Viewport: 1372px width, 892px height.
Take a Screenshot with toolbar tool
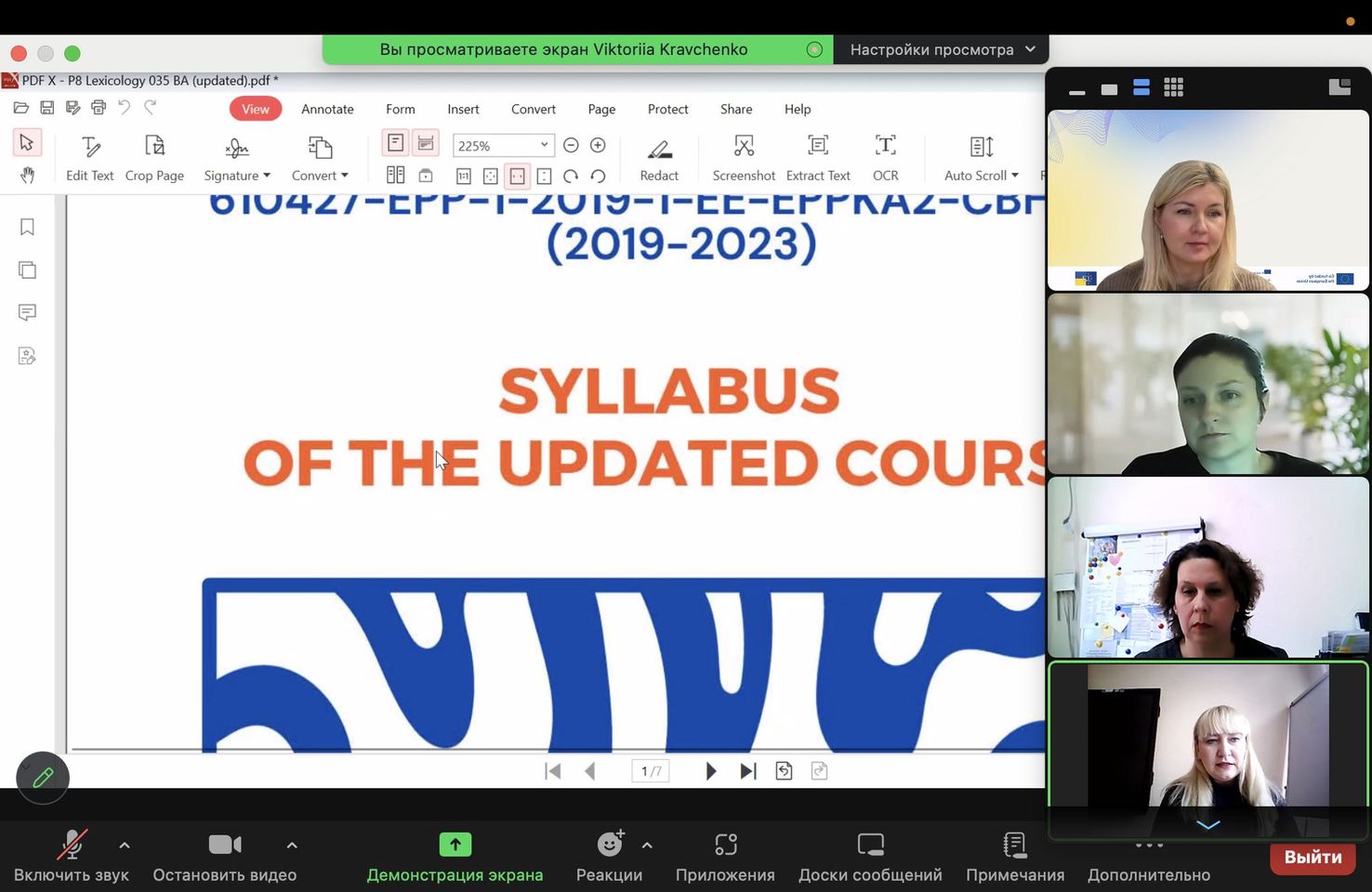pyautogui.click(x=744, y=158)
